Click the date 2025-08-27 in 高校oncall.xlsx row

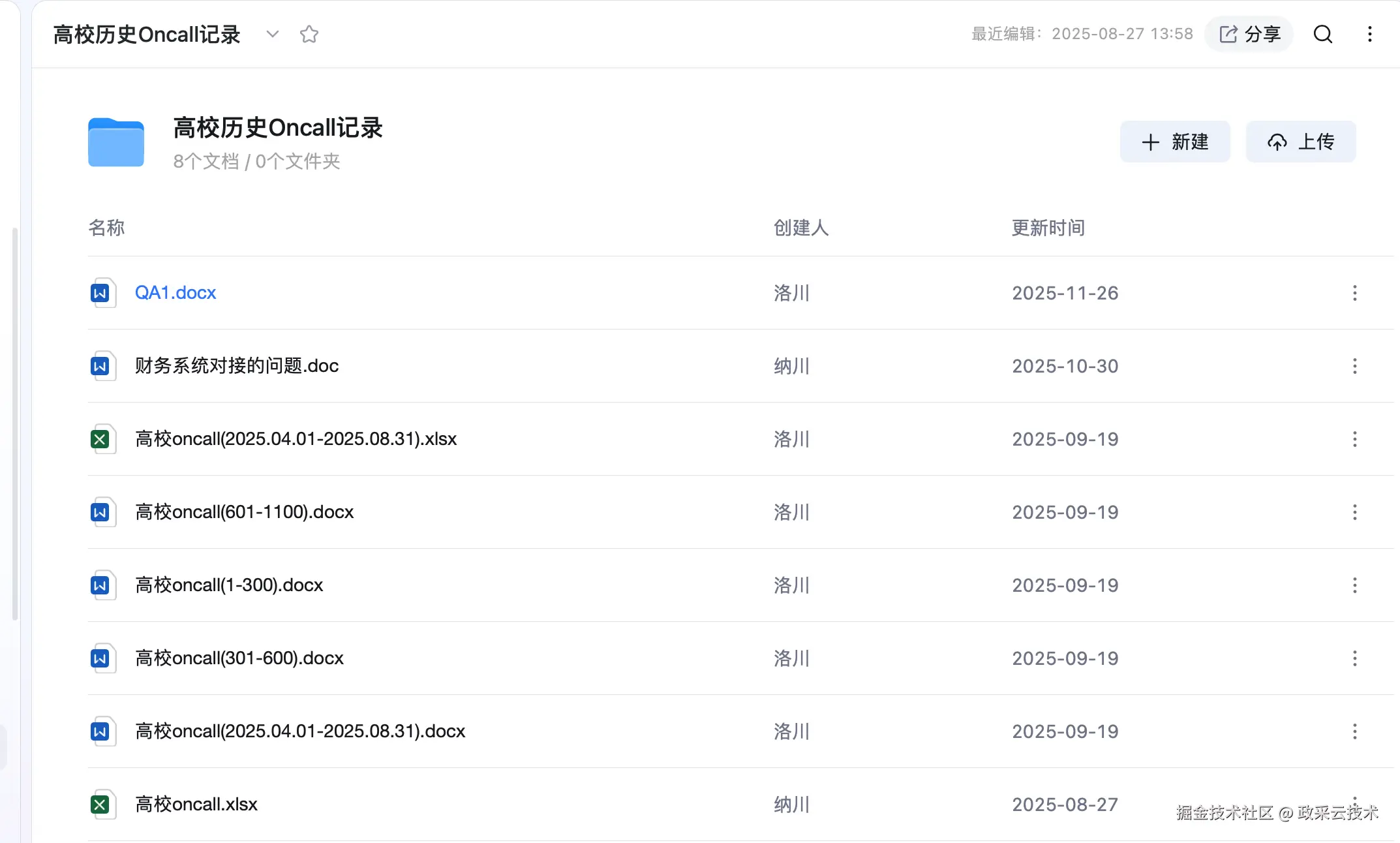[x=1065, y=805]
